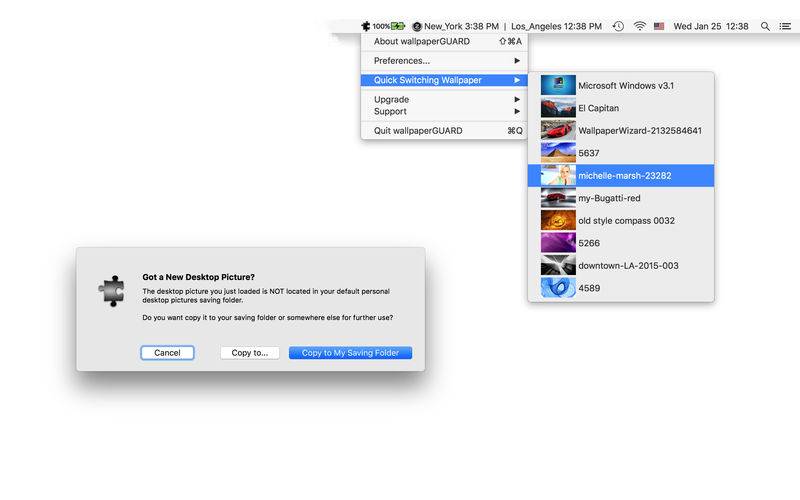Open the US flag input menu

click(659, 26)
